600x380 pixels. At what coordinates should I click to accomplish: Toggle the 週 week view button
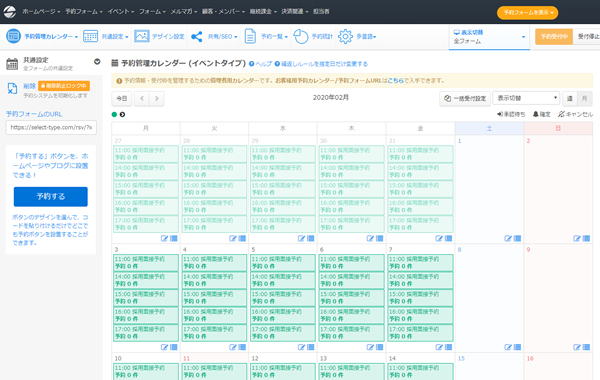[569, 98]
